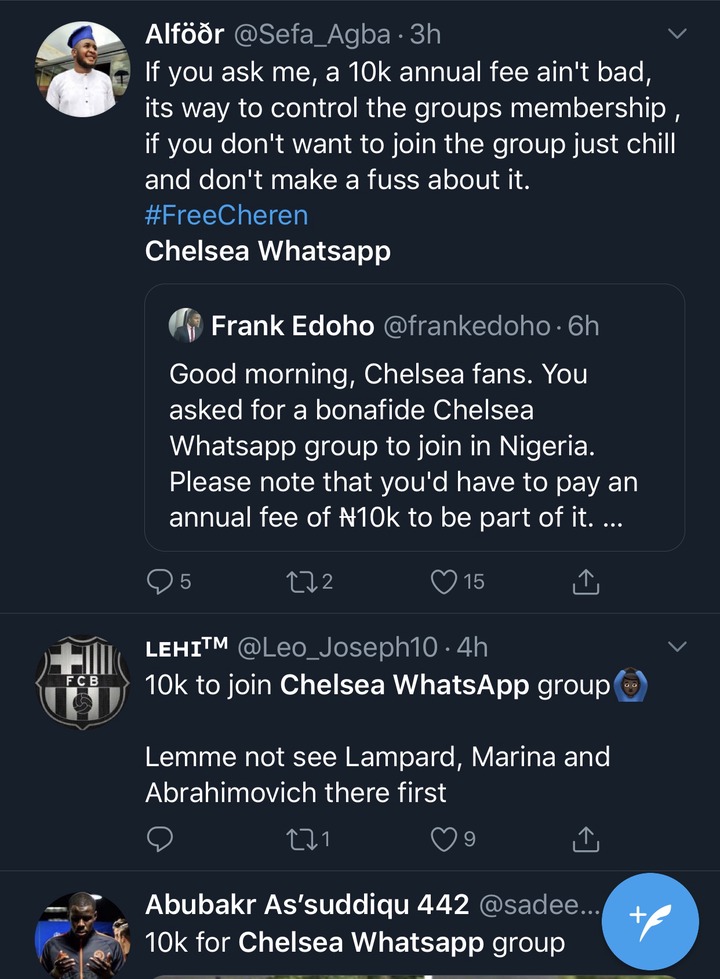Reply to Alföðr's tweet via comment icon
This screenshot has width=720, height=979.
[x=160, y=581]
